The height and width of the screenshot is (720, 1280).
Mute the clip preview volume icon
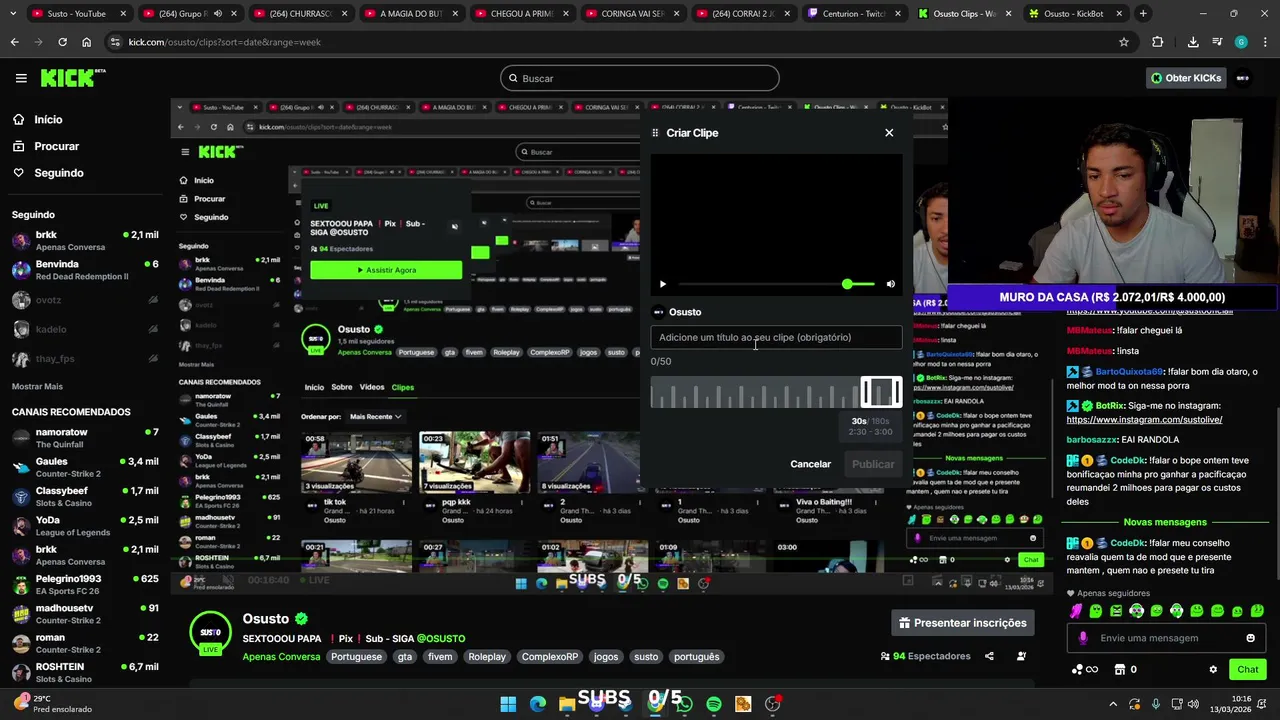click(891, 284)
